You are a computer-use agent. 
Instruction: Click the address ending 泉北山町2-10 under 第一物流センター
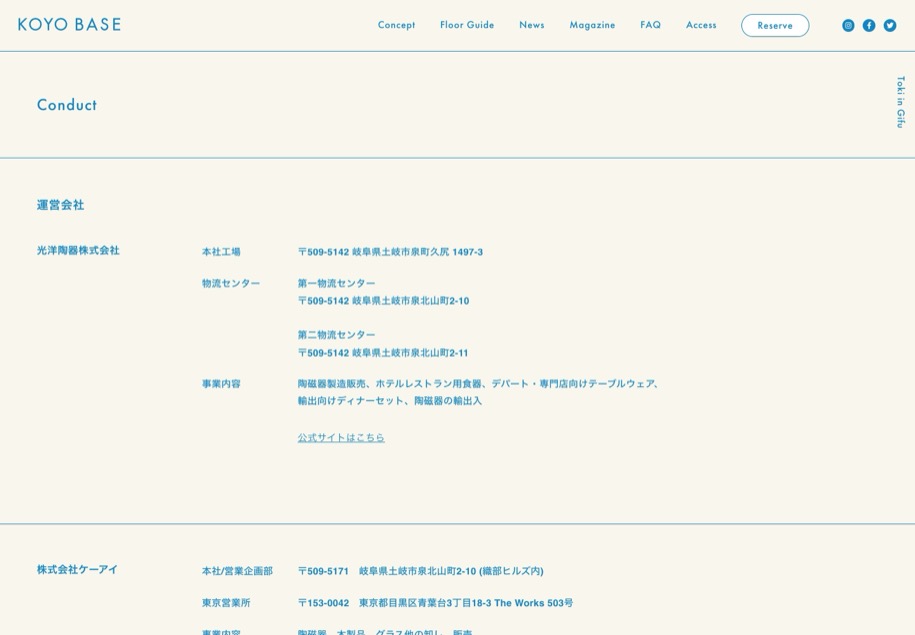pyautogui.click(x=383, y=301)
